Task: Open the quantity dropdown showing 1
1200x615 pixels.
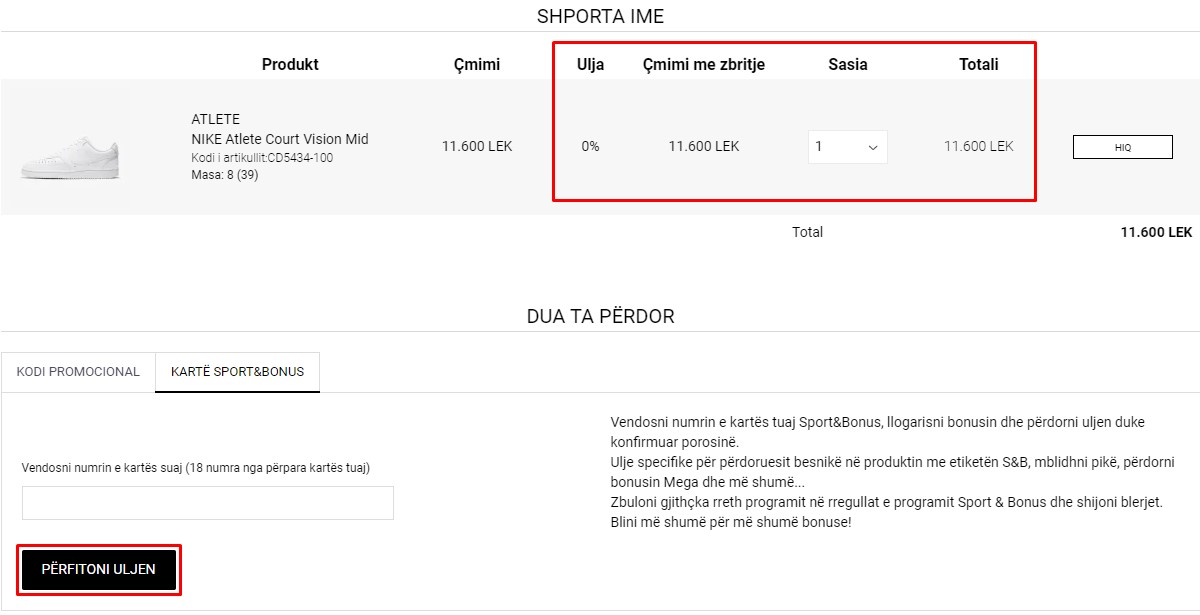Action: (x=847, y=147)
